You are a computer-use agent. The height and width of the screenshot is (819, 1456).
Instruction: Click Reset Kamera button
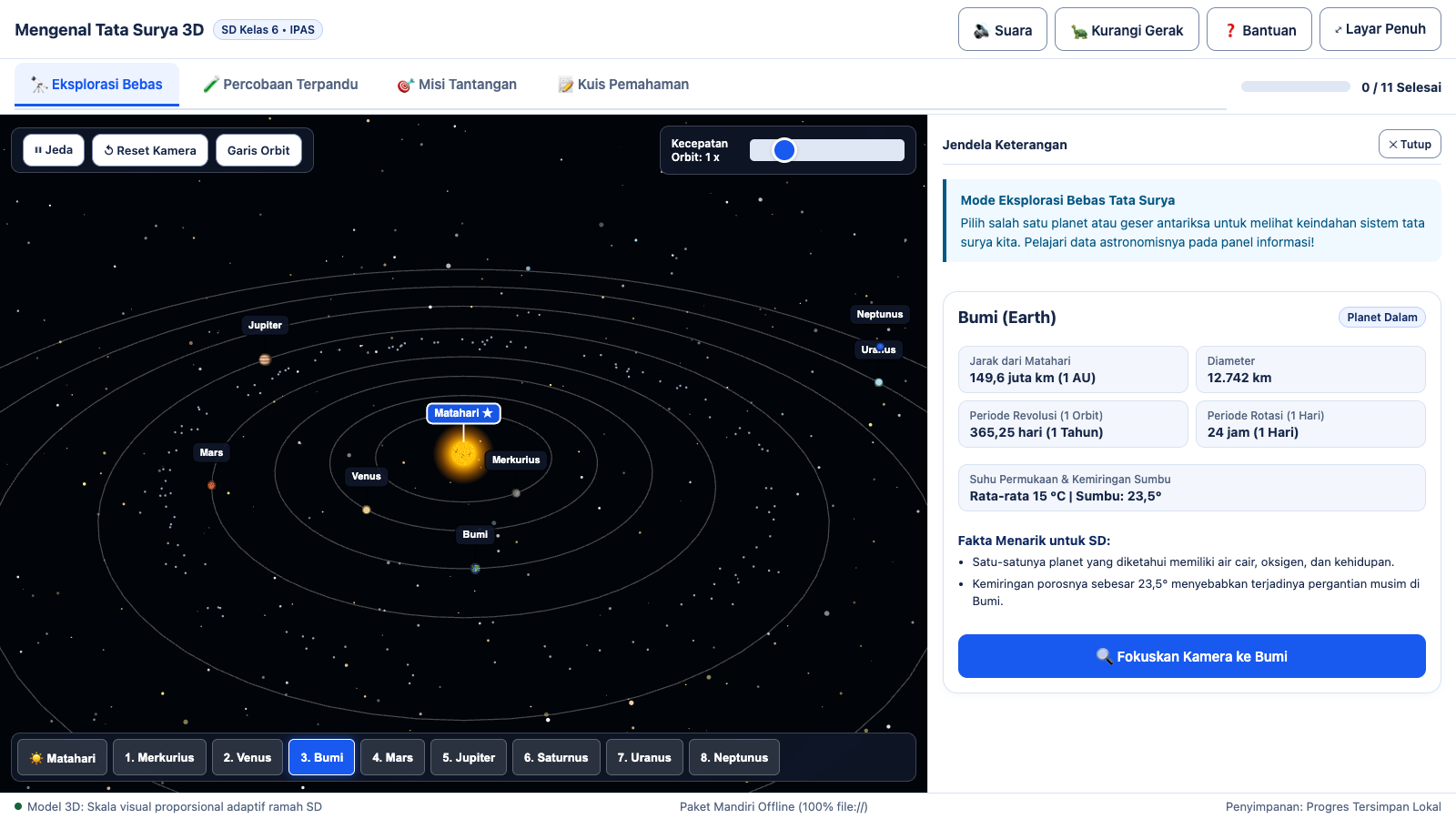pos(150,150)
